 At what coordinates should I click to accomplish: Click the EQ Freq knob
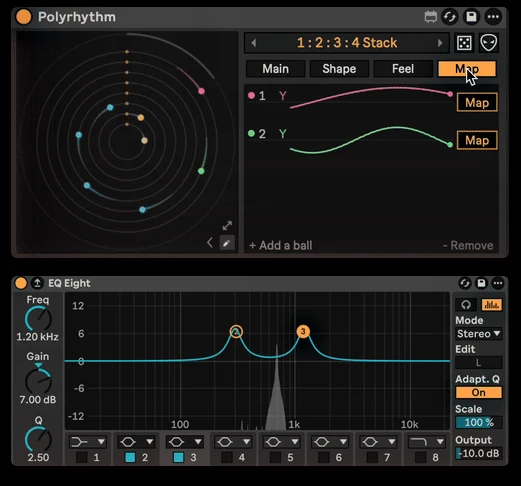coord(38,319)
